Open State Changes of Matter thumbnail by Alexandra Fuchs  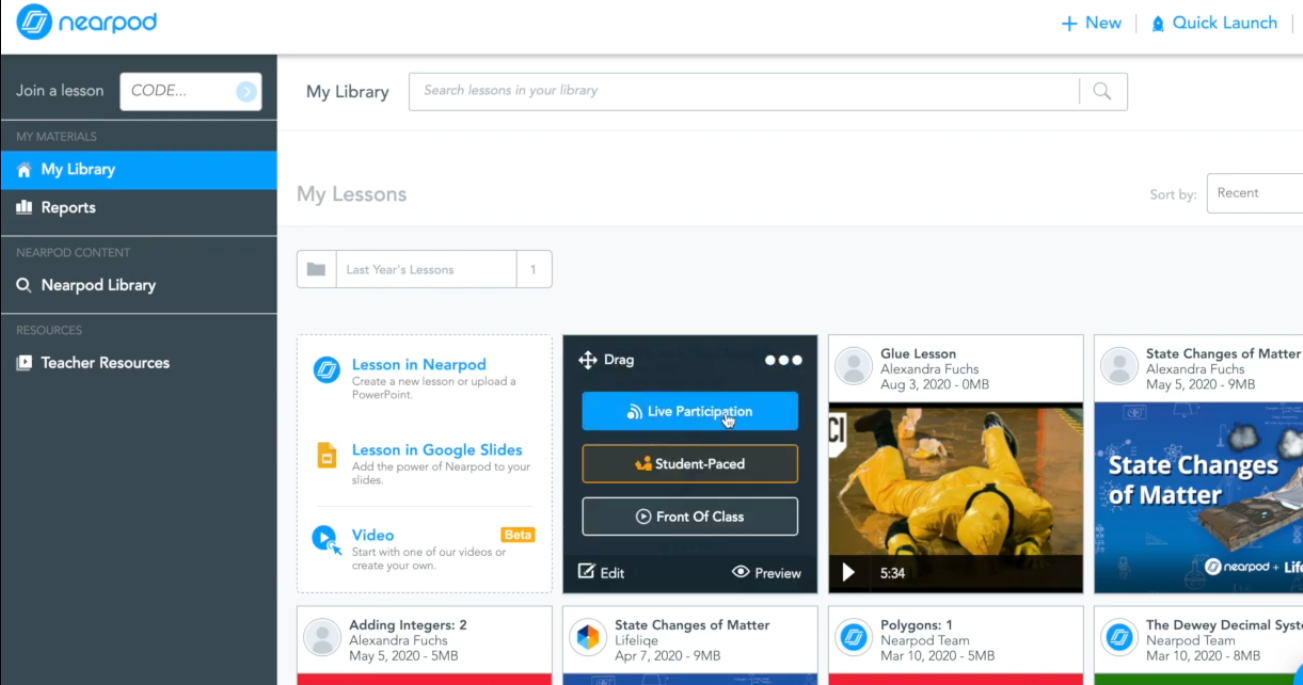tap(1198, 497)
